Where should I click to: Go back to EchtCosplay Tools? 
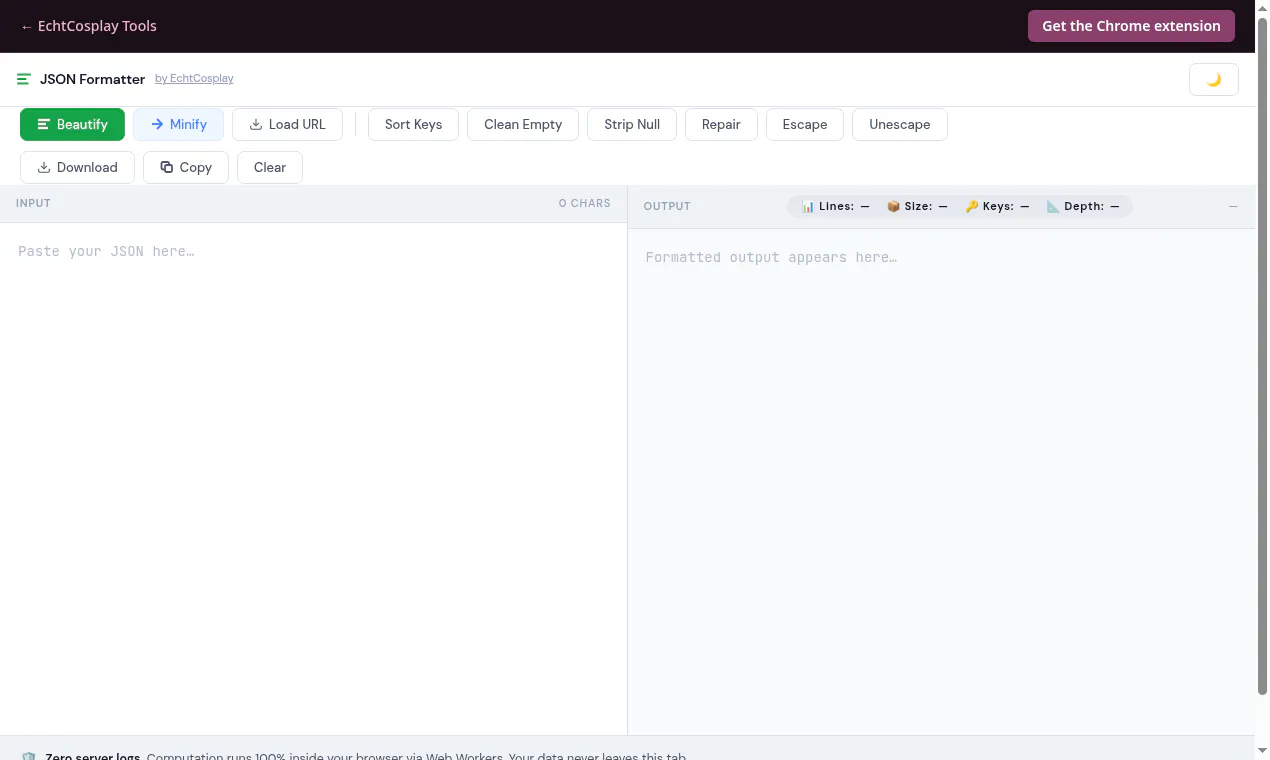[89, 26]
